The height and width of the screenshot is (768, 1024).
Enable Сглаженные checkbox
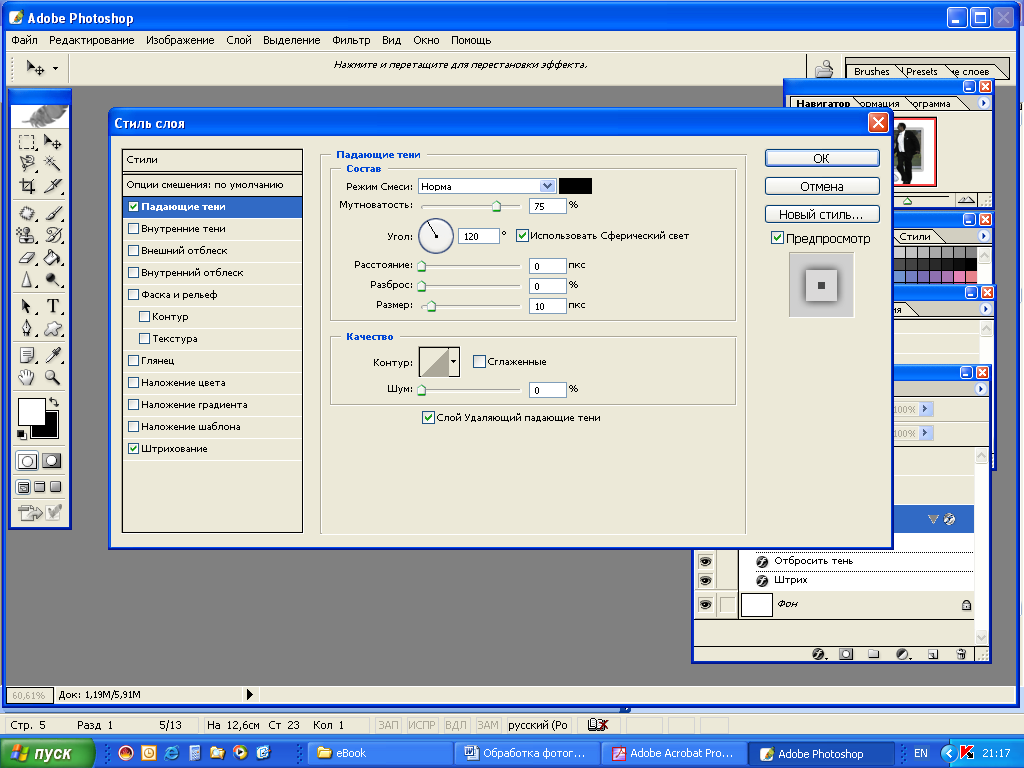tap(479, 361)
